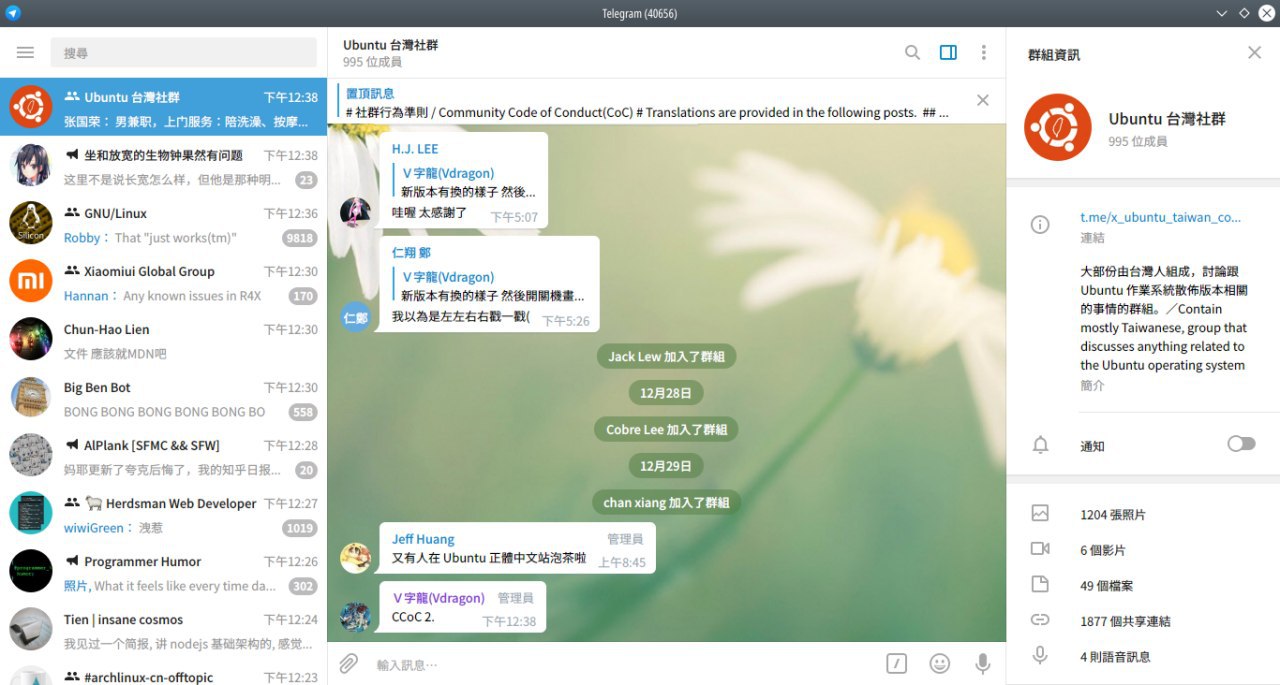Screen dimensions: 1280x685
Task: Record a voice message with the microphone
Action: click(x=983, y=663)
